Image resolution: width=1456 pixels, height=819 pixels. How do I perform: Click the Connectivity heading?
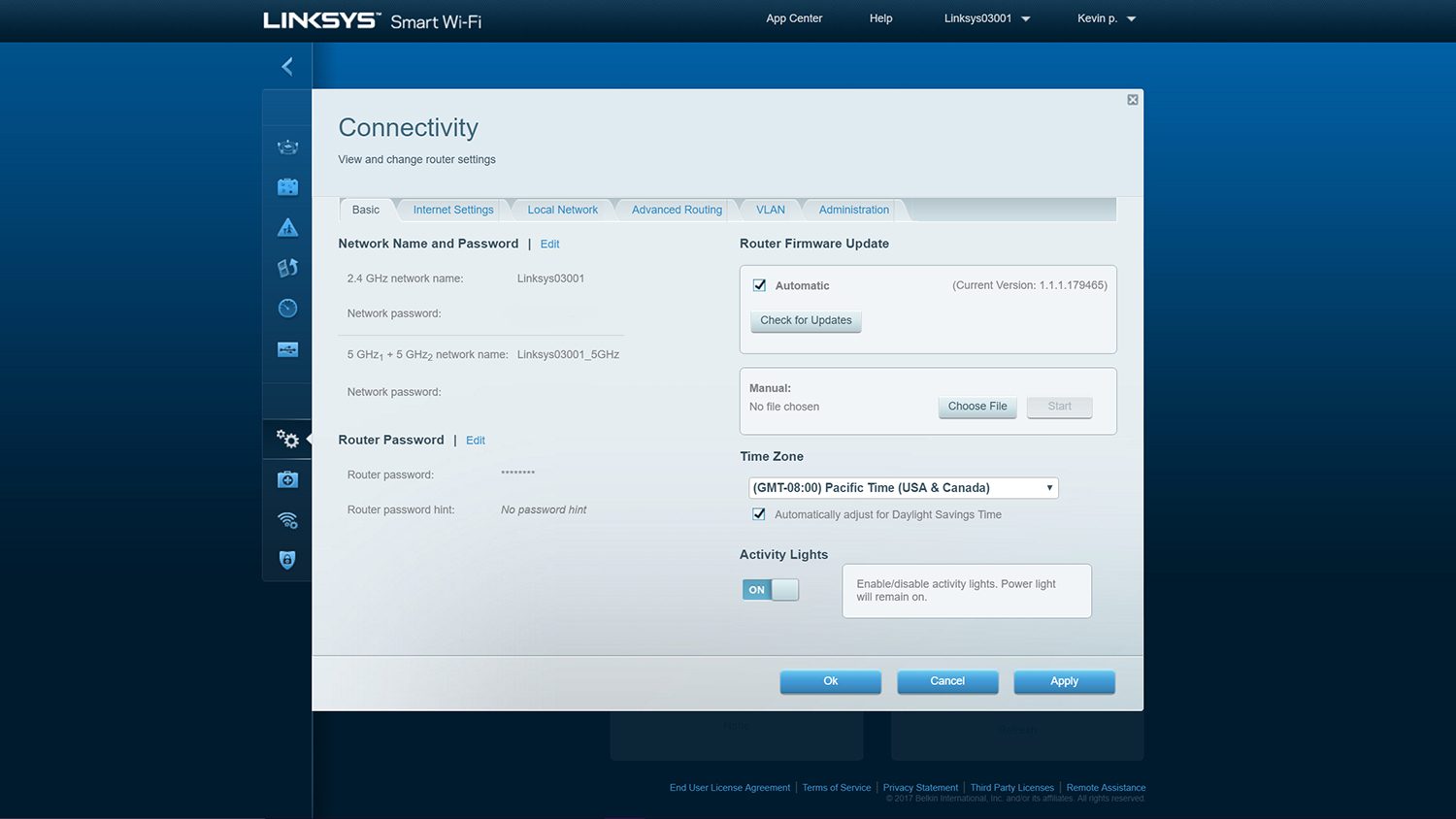pos(409,128)
